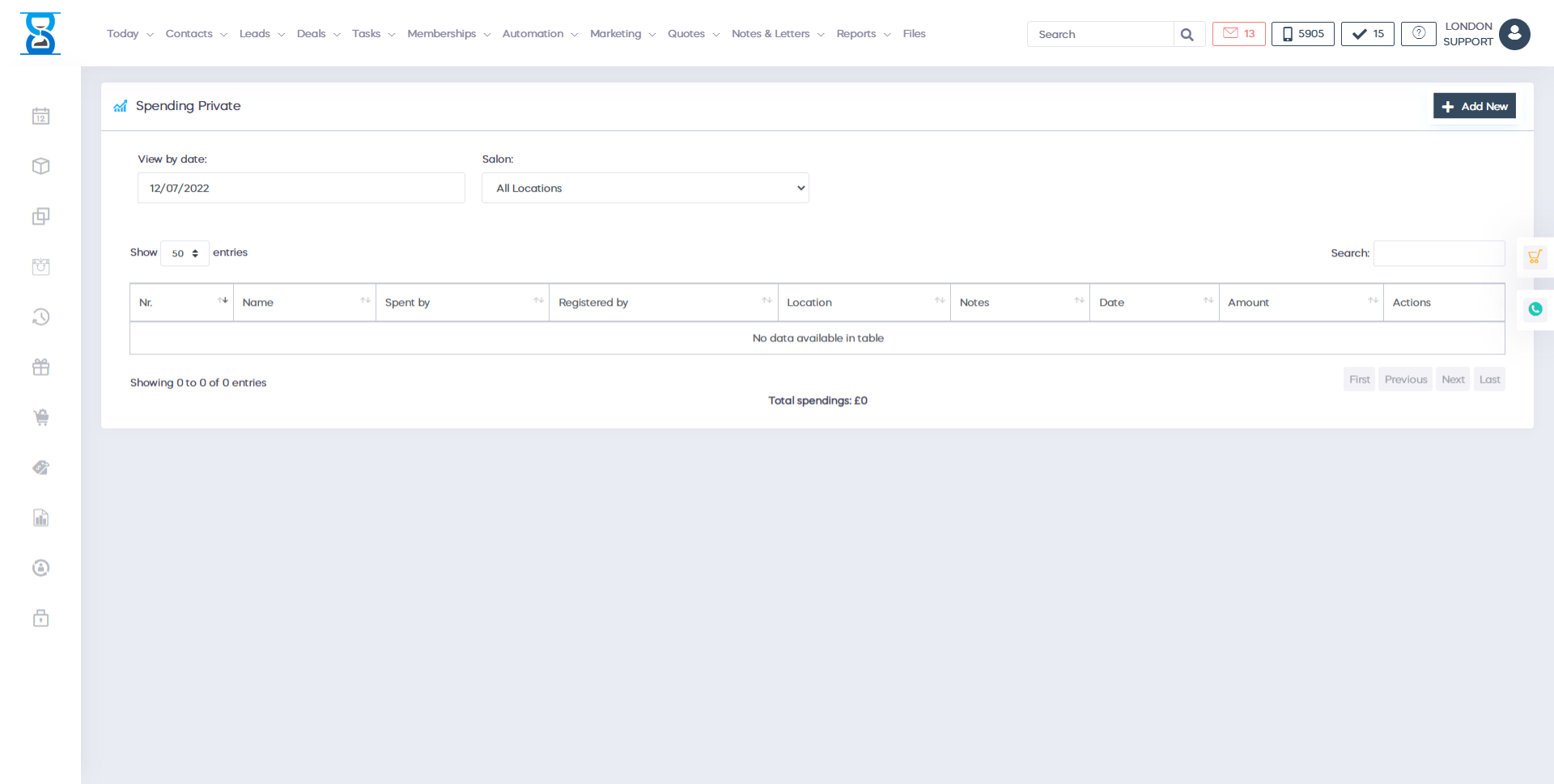Click the padlock icon at the sidebar bottom

40,617
